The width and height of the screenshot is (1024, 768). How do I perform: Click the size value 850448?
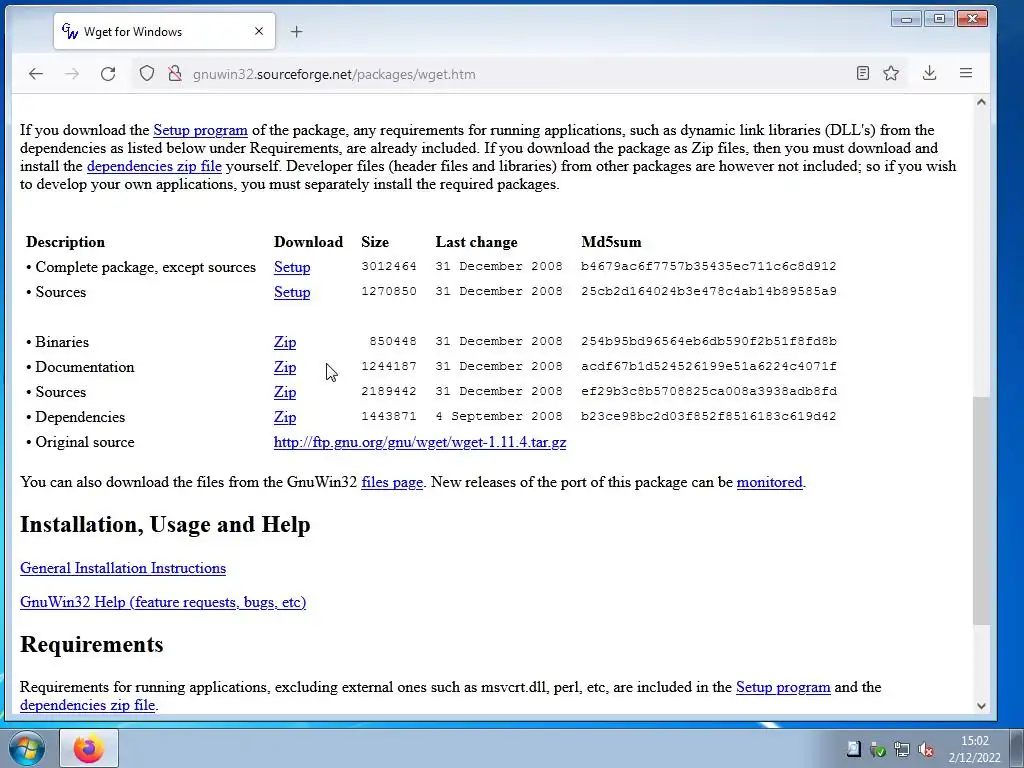point(392,342)
